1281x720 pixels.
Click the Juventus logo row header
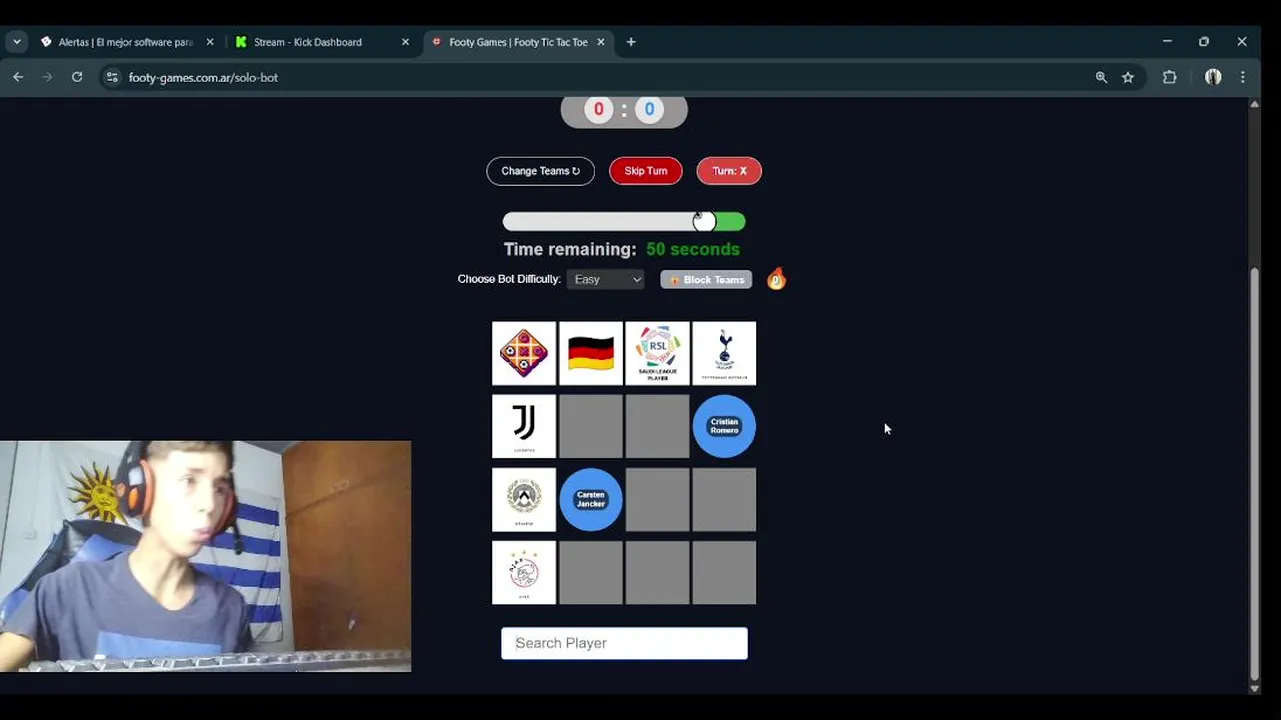(524, 426)
